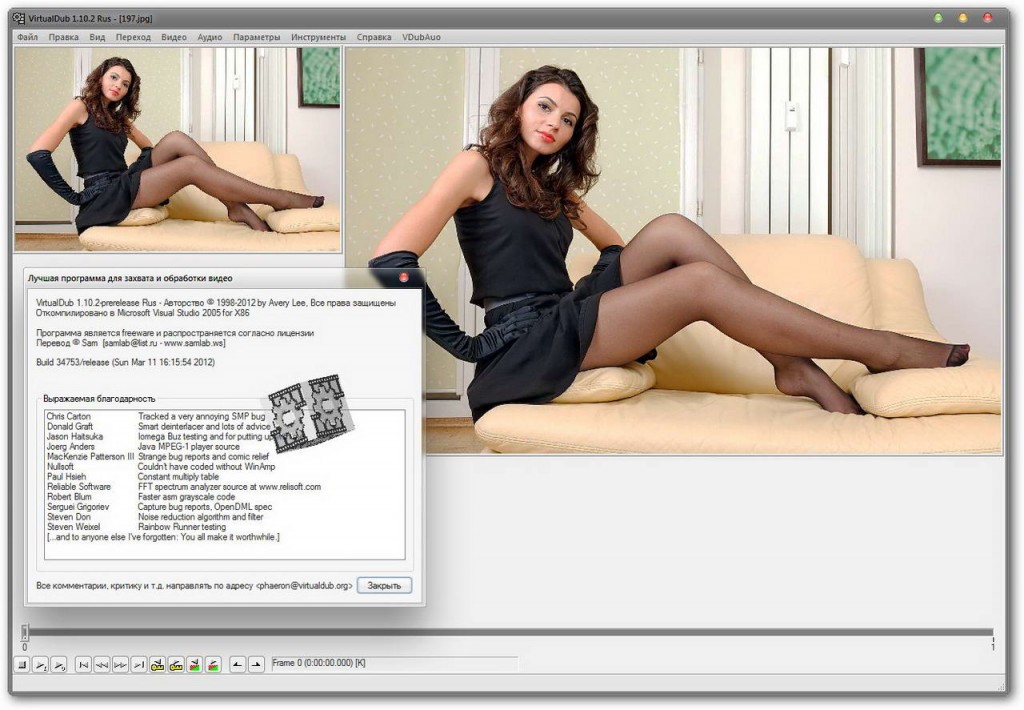Open the Видео menu
The width and height of the screenshot is (1024, 710).
[174, 37]
